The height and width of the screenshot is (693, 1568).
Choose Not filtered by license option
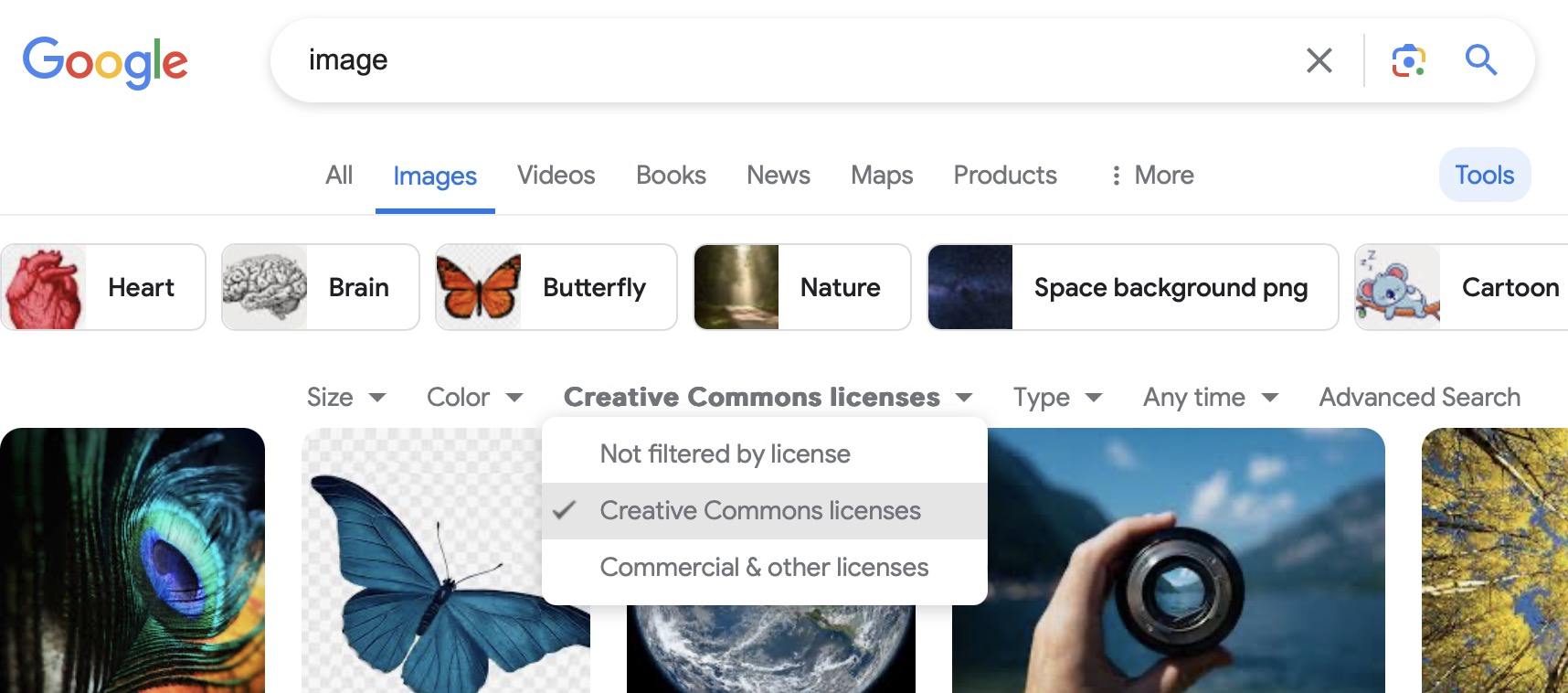tap(725, 454)
